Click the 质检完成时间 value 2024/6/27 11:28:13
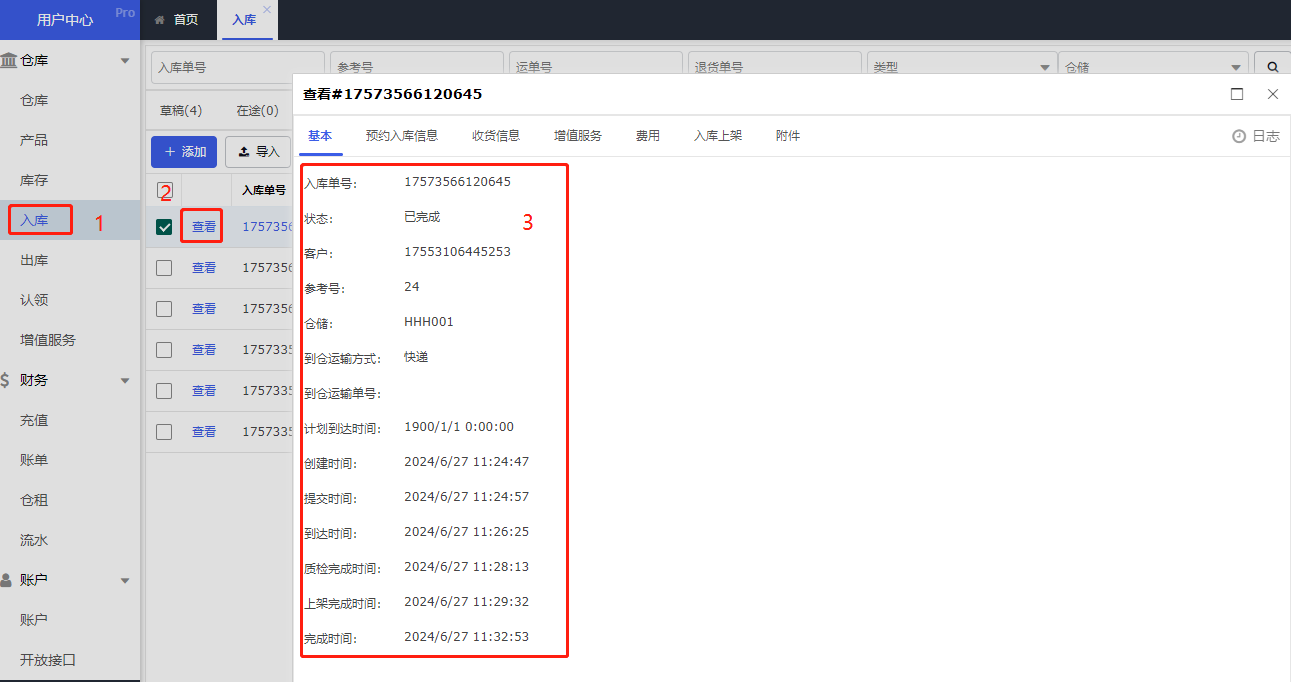 click(466, 567)
